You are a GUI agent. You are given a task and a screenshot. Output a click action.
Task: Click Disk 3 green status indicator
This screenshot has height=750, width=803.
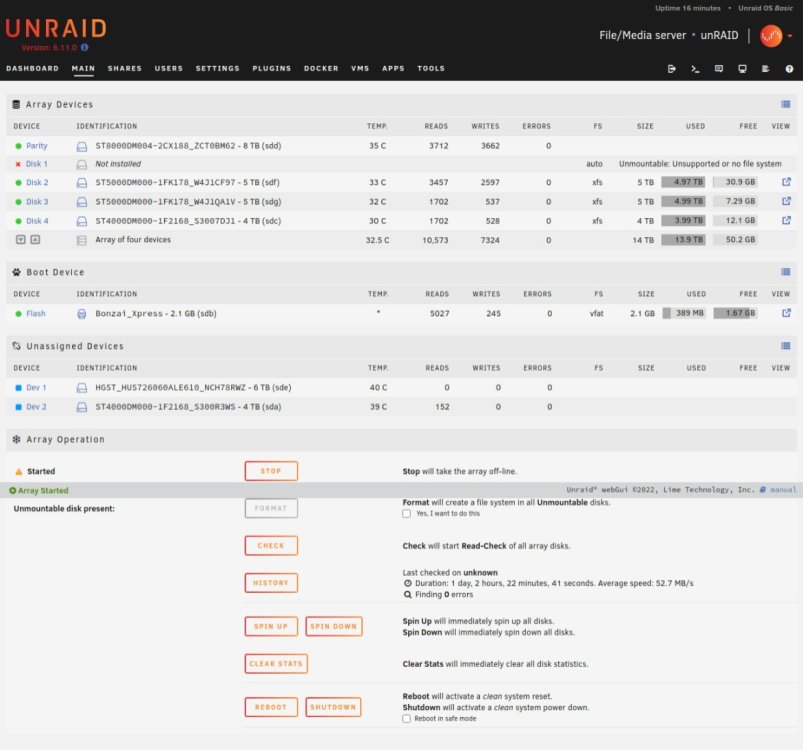18,202
